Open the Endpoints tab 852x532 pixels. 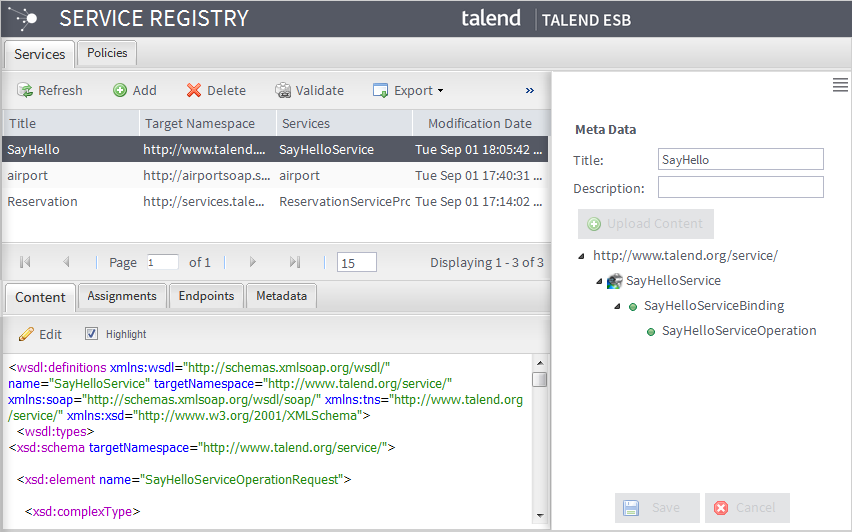pyautogui.click(x=205, y=296)
